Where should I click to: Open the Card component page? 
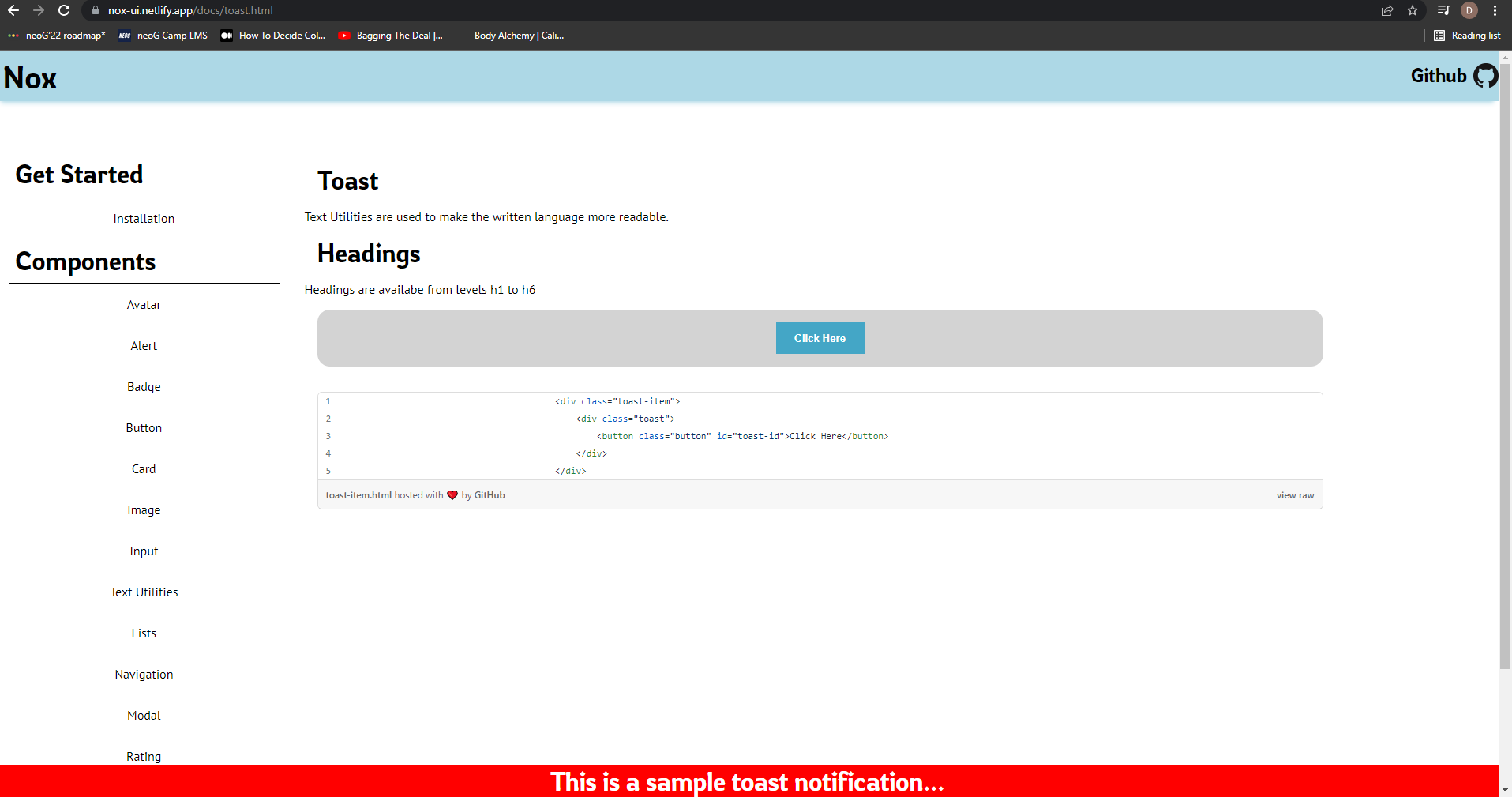tap(144, 469)
